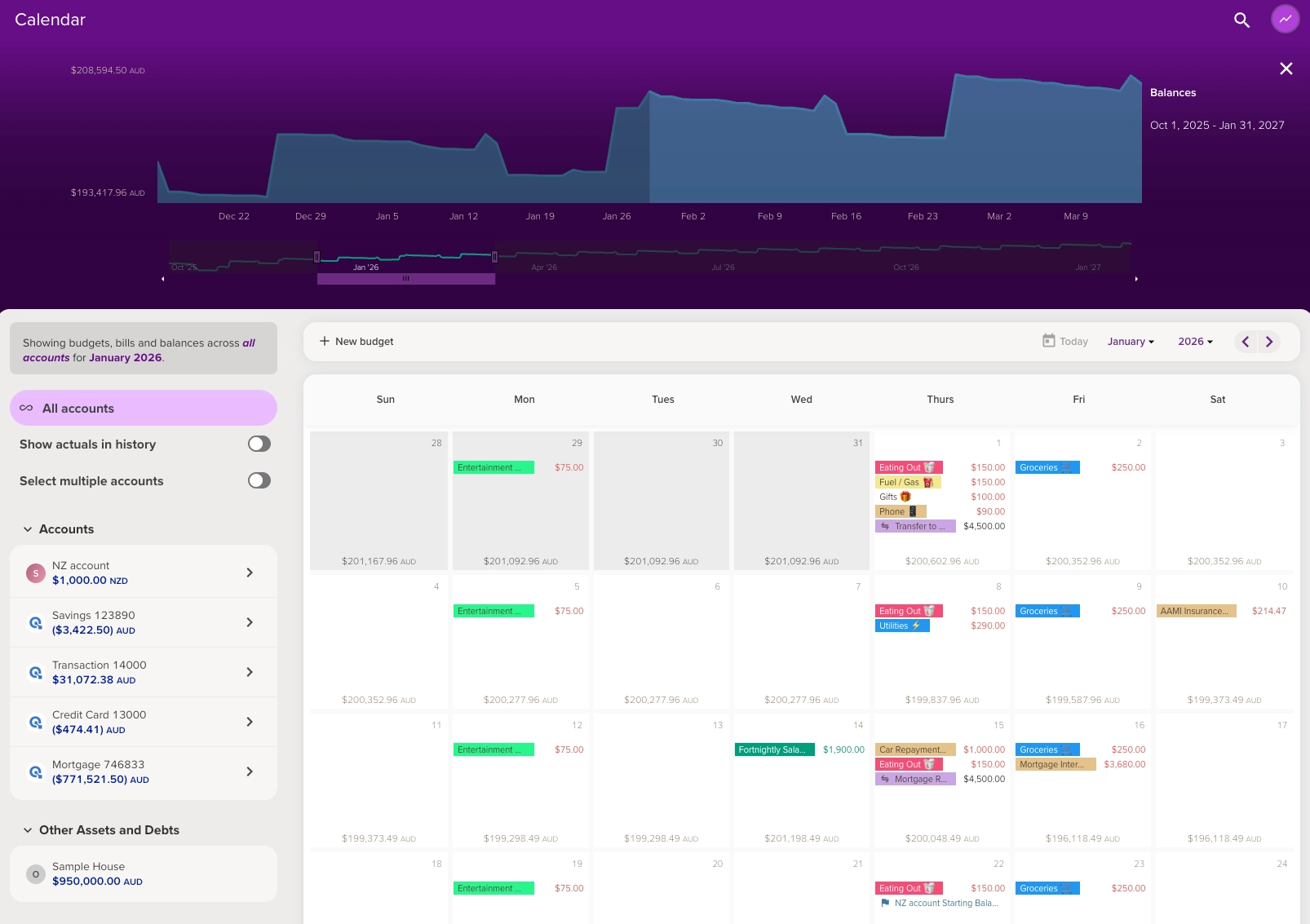Viewport: 1310px width, 924px height.
Task: Click Savings 123890 bank icon
Action: click(35, 623)
